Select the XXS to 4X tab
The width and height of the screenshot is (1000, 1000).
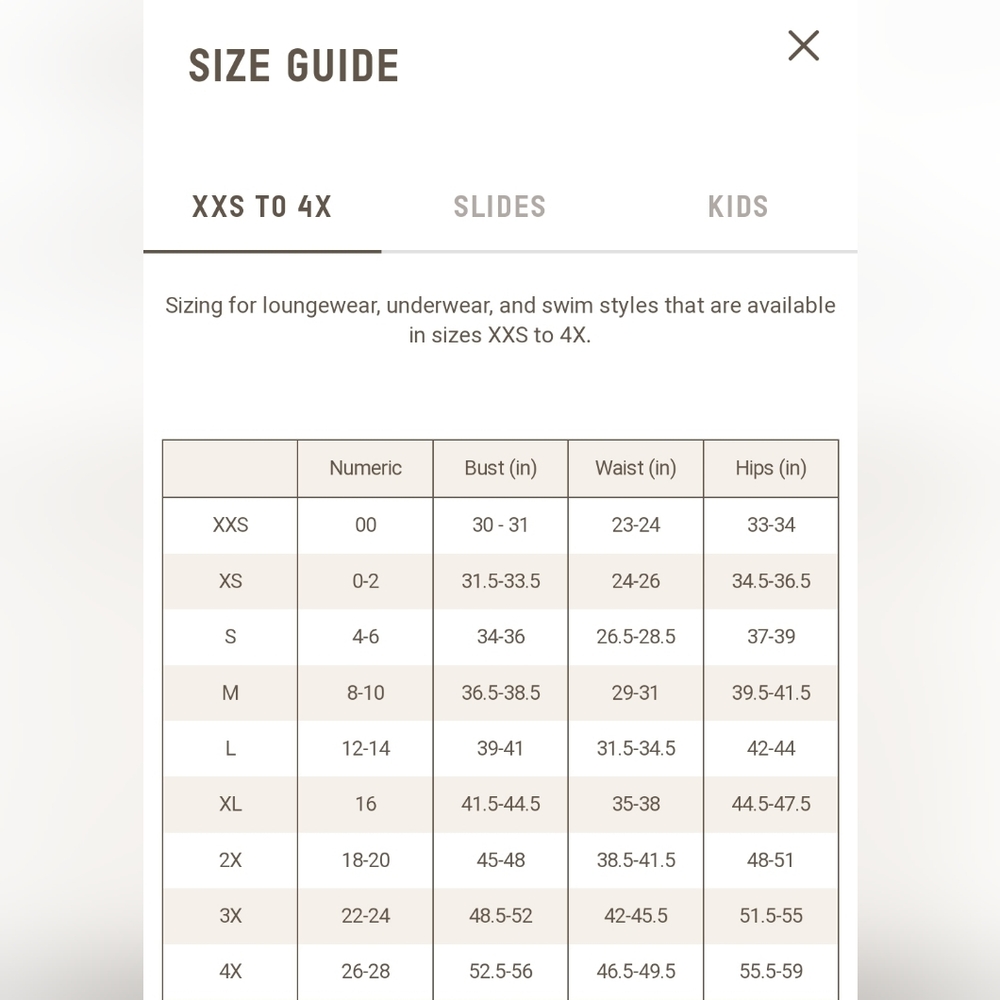tap(262, 207)
